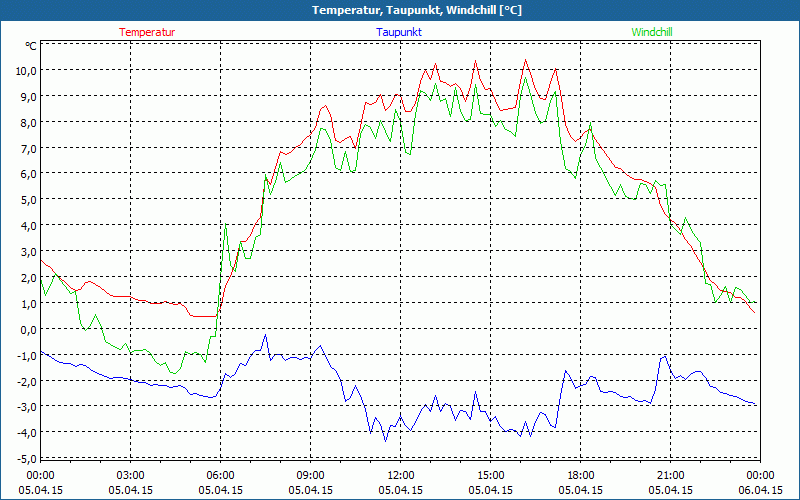Click the 0,0 y-axis value
The image size is (800, 500).
coord(28,330)
